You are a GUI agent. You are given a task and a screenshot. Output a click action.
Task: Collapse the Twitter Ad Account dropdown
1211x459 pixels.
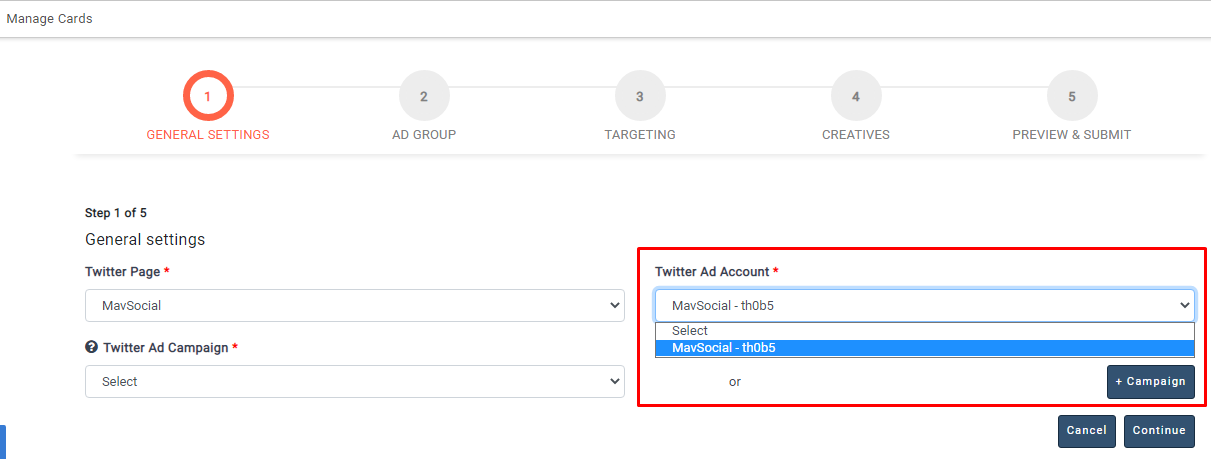click(924, 306)
